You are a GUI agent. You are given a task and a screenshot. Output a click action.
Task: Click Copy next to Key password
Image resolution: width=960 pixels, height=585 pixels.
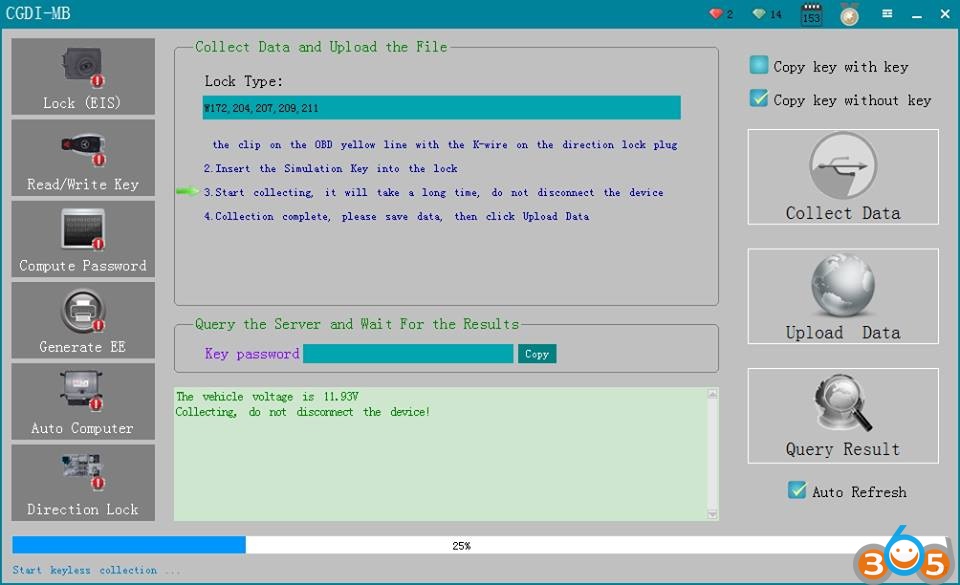pos(537,354)
